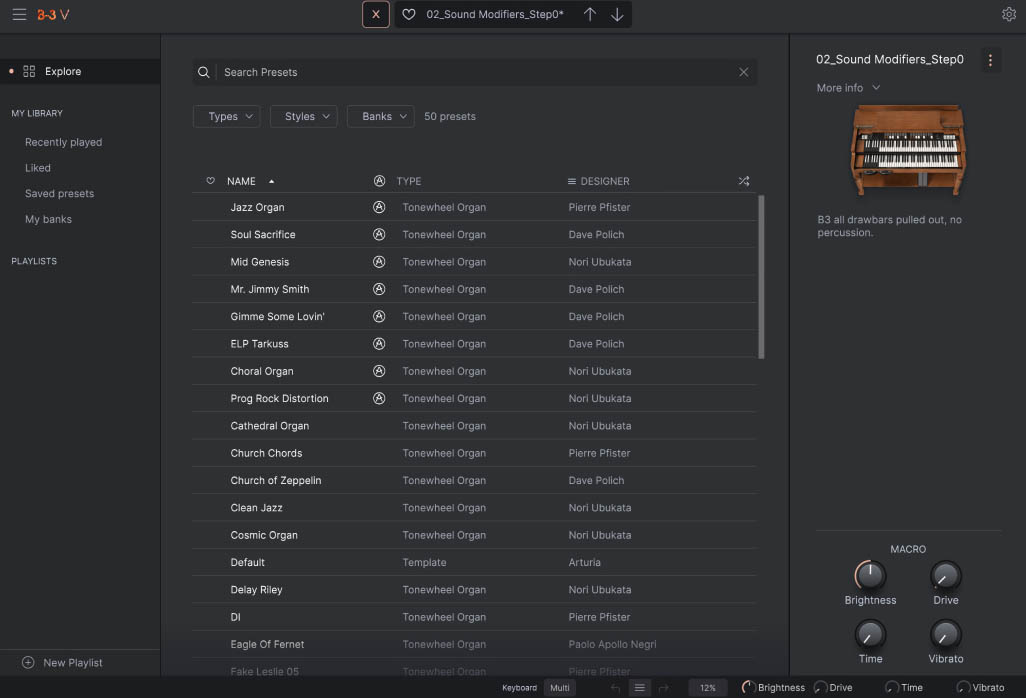Expand the More info section
The image size is (1026, 698).
(x=848, y=88)
